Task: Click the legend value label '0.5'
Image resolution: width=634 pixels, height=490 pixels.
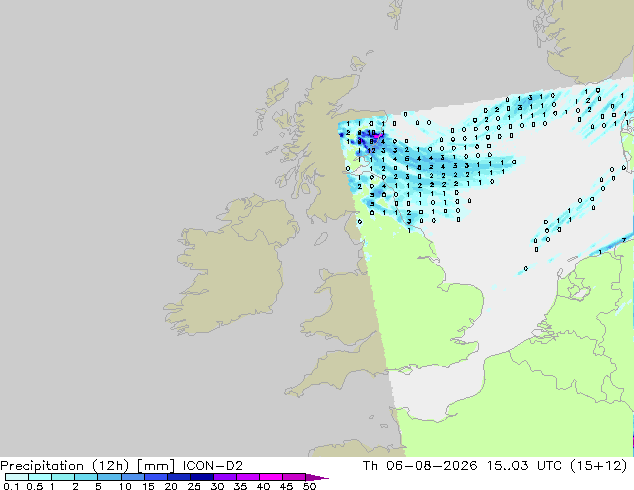Action: 35,486
